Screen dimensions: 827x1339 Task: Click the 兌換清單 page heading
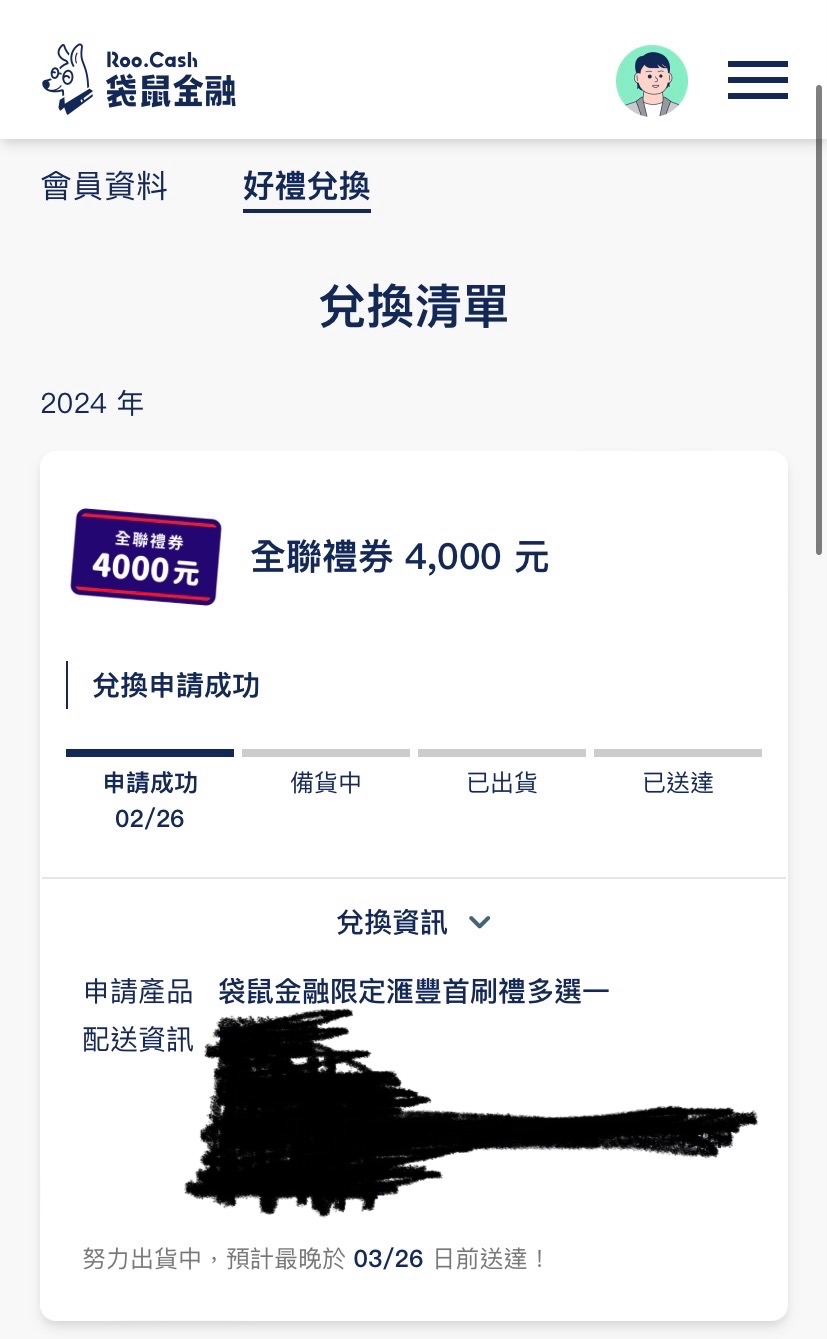click(x=413, y=307)
